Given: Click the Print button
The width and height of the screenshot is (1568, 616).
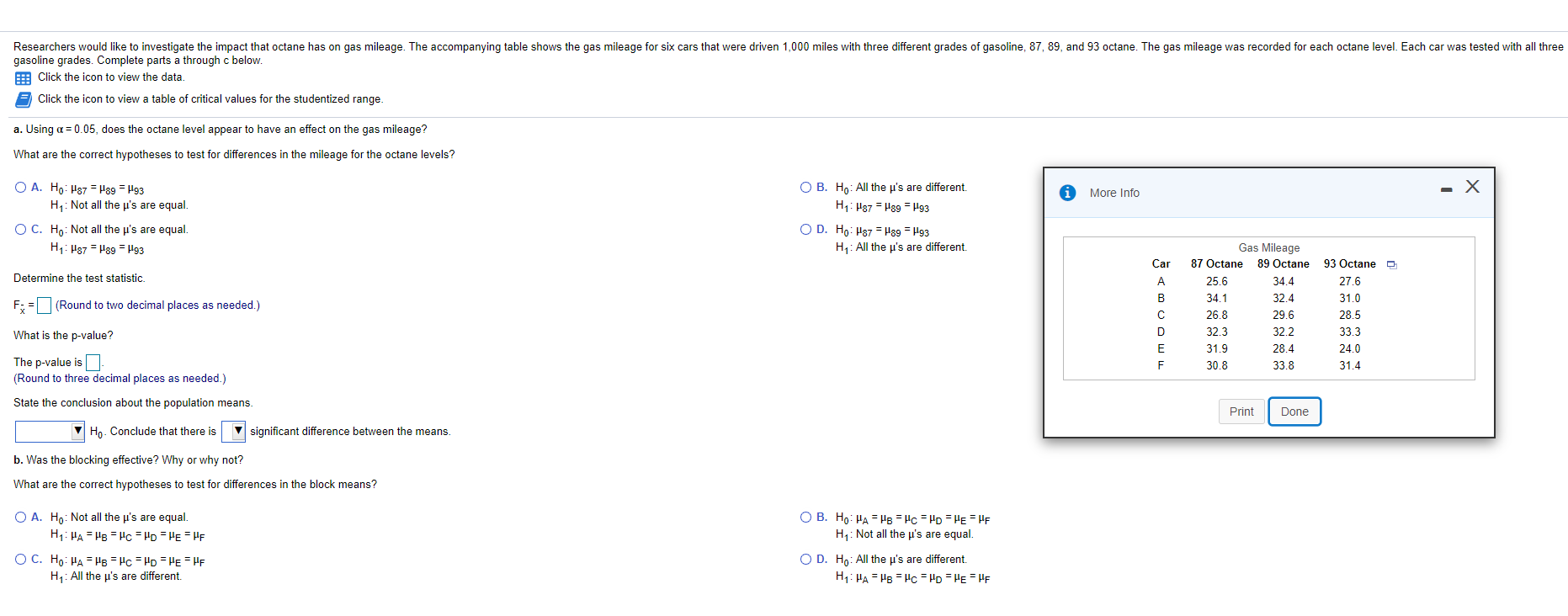Looking at the screenshot, I should click(1241, 412).
